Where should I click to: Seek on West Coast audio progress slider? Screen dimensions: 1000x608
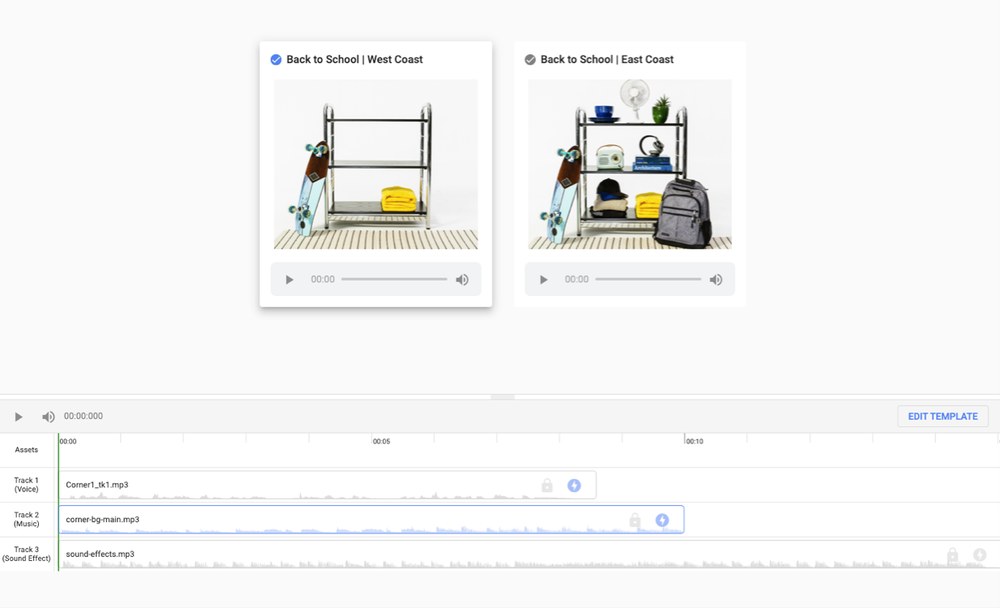click(394, 280)
